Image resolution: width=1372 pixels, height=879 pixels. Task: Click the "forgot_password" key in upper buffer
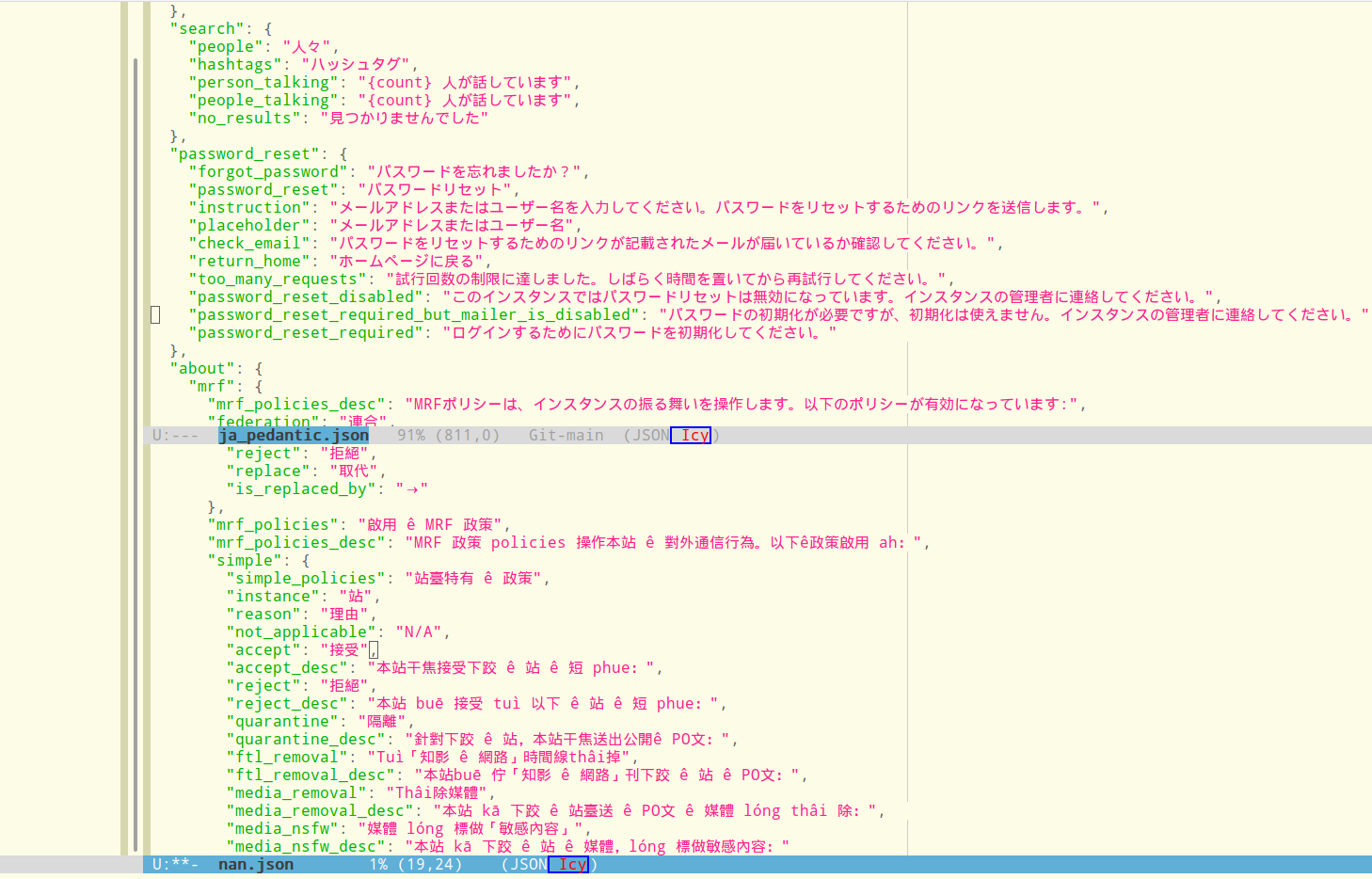[x=268, y=171]
